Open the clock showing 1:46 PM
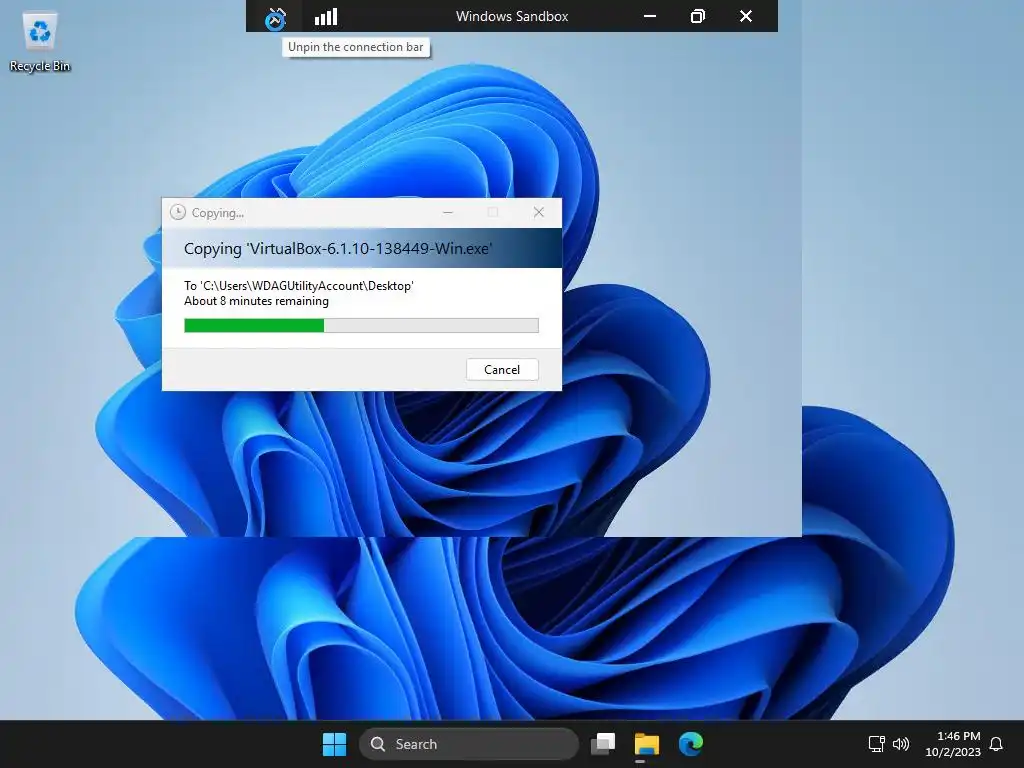 [x=953, y=744]
